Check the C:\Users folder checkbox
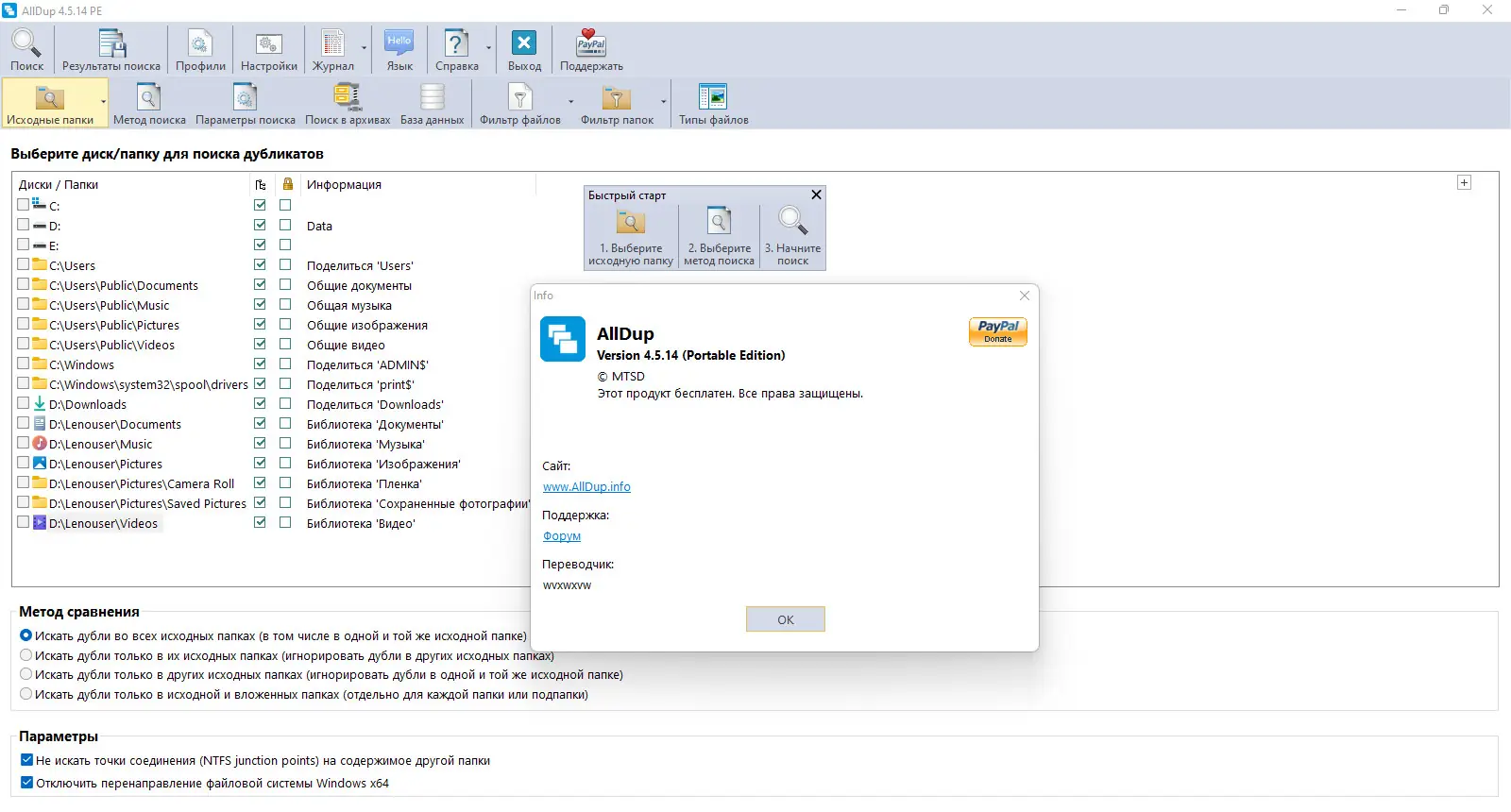Viewport: 1511px width, 812px height. tap(24, 264)
